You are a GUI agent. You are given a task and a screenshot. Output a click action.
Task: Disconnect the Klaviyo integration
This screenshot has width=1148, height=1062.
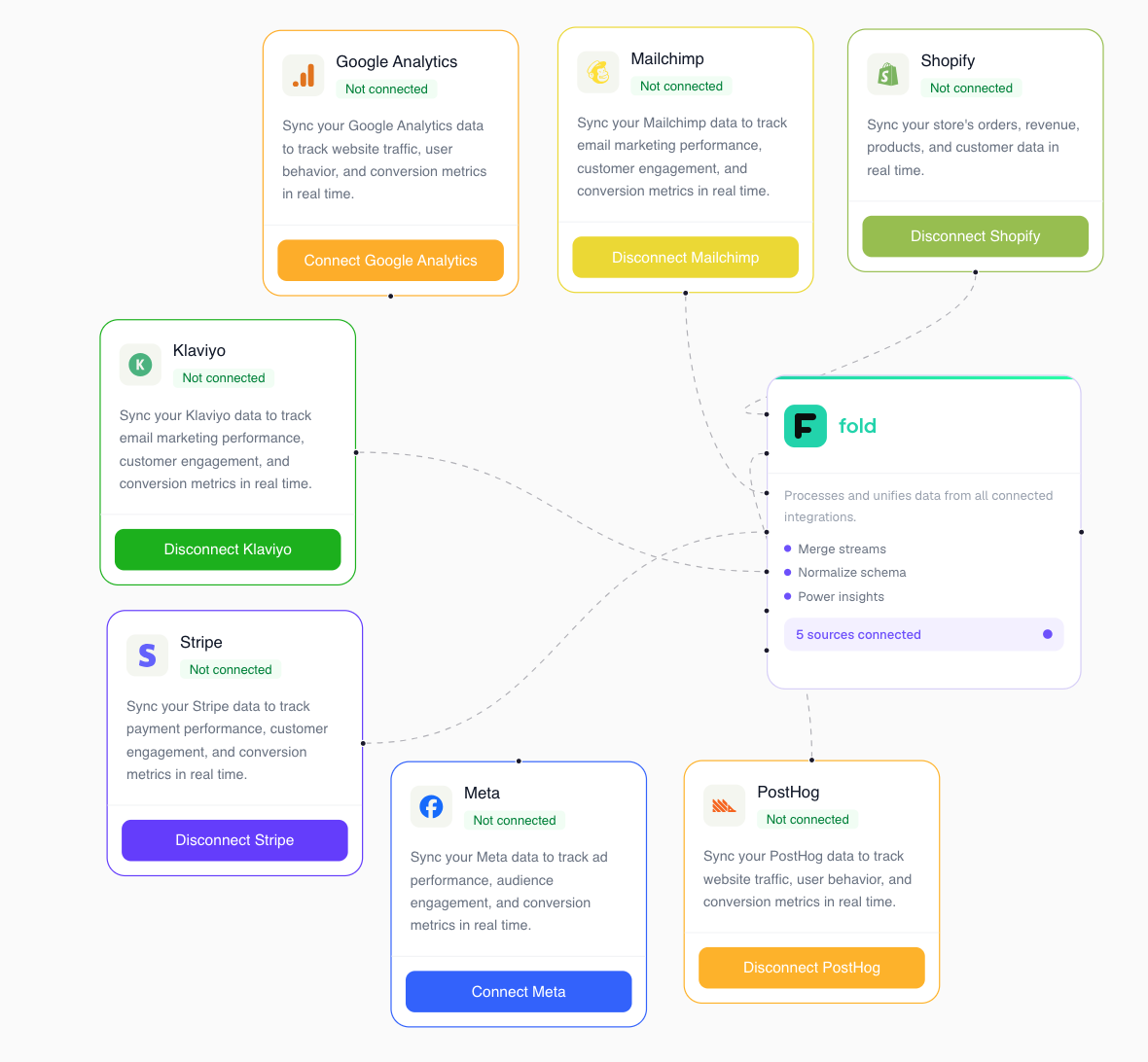tap(228, 549)
